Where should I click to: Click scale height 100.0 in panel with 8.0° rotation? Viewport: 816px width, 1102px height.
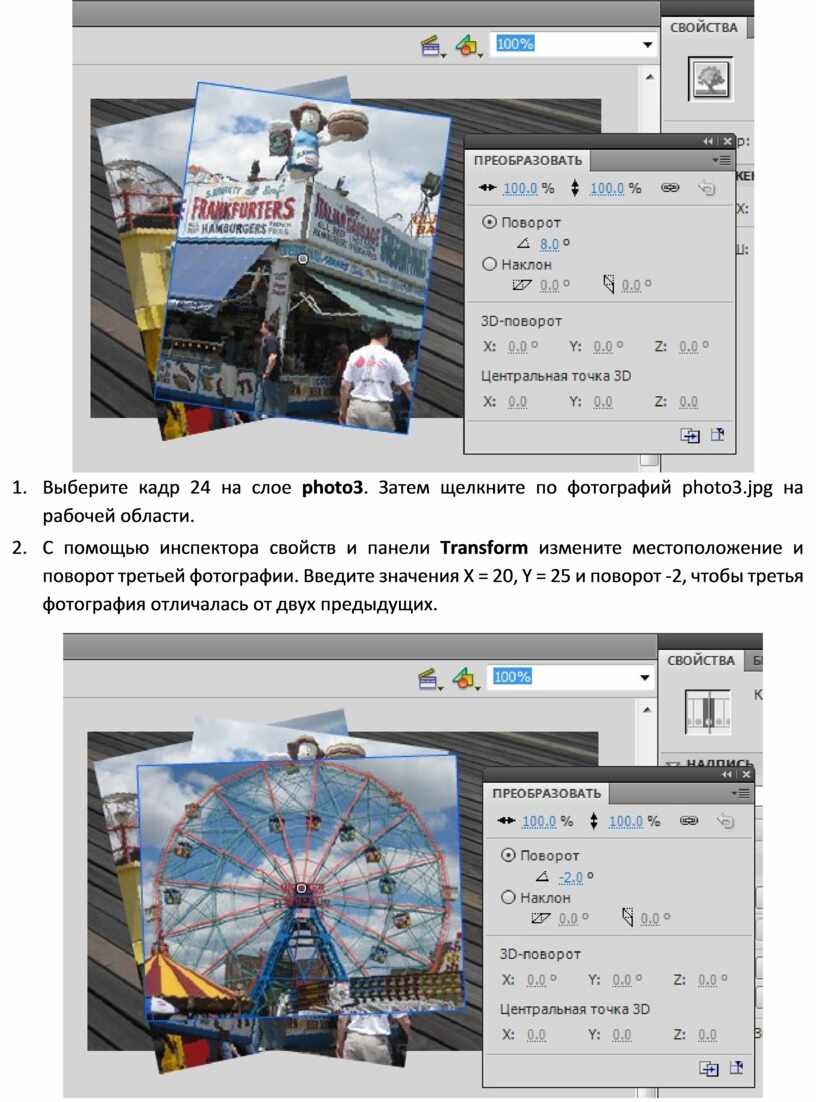point(607,188)
